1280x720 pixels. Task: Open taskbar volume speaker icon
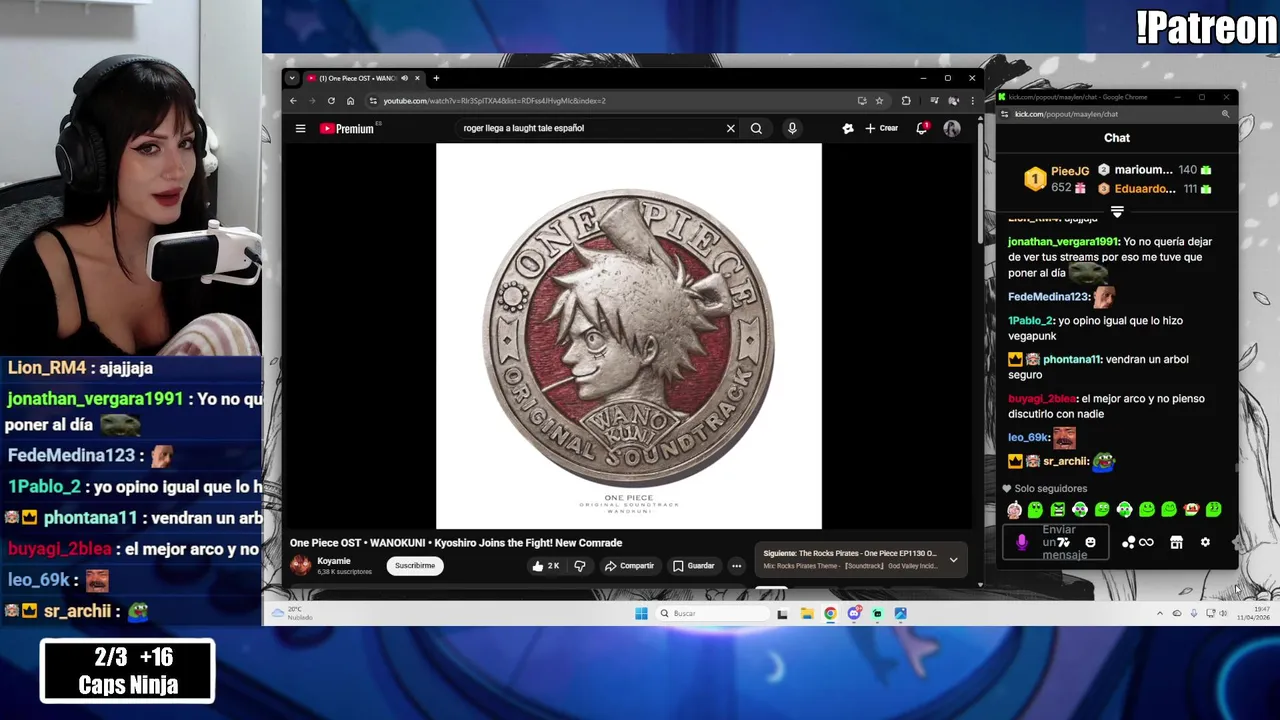pos(1223,613)
